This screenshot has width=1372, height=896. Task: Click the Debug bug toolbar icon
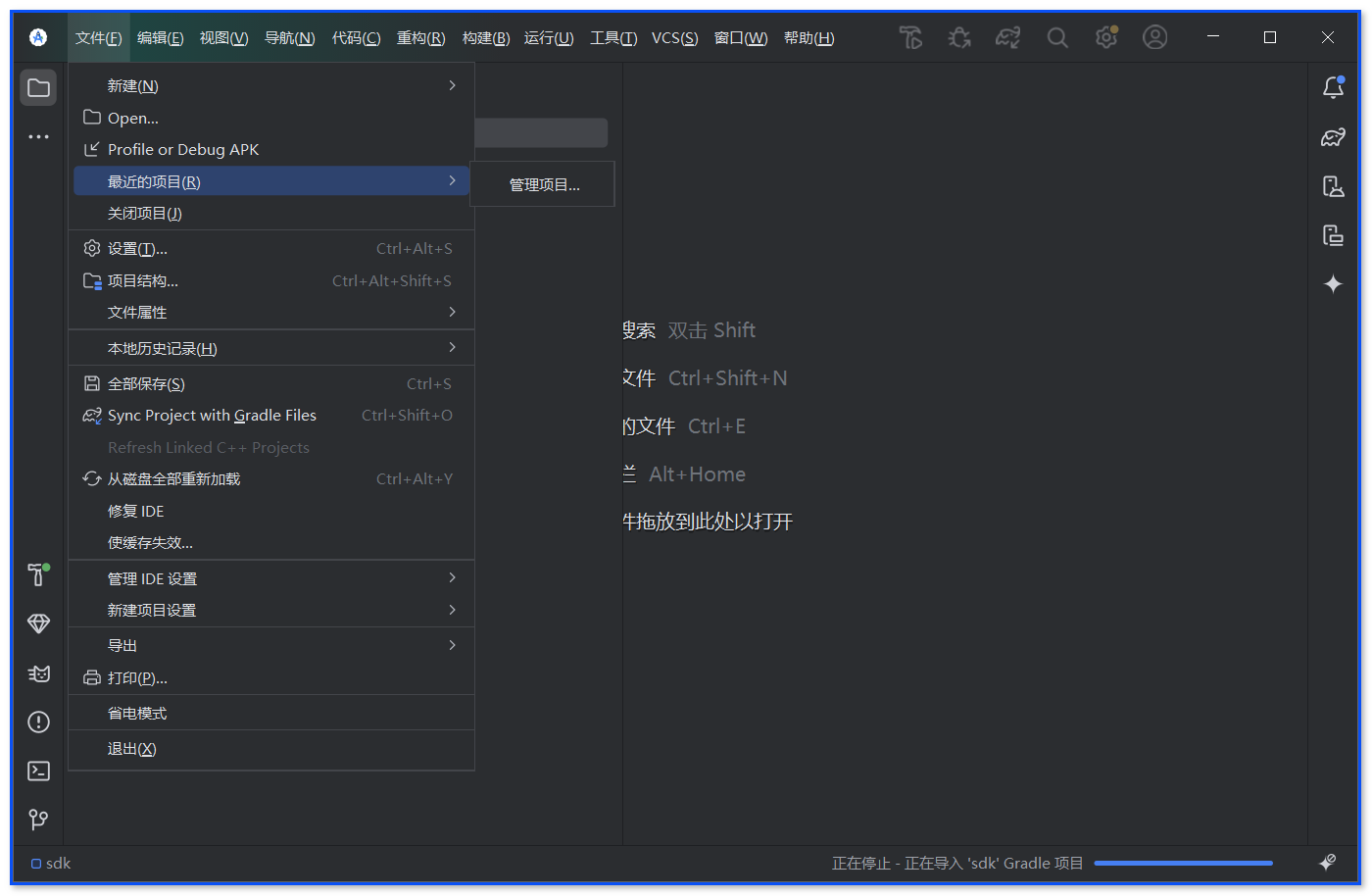coord(959,37)
